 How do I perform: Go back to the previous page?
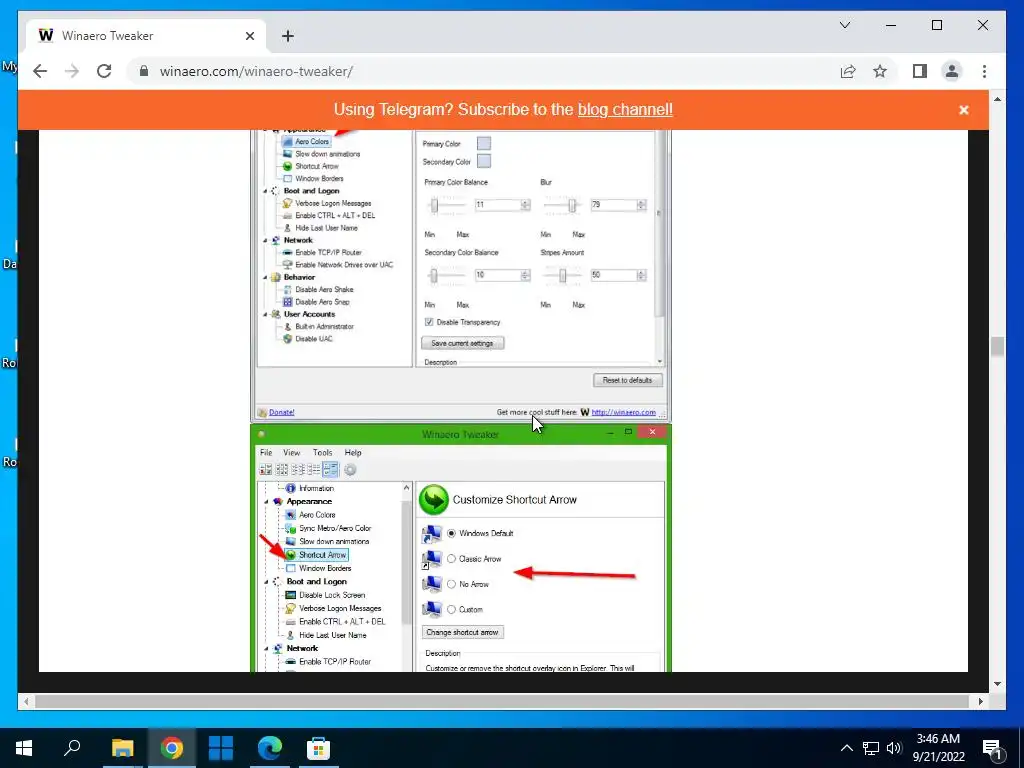coord(40,71)
